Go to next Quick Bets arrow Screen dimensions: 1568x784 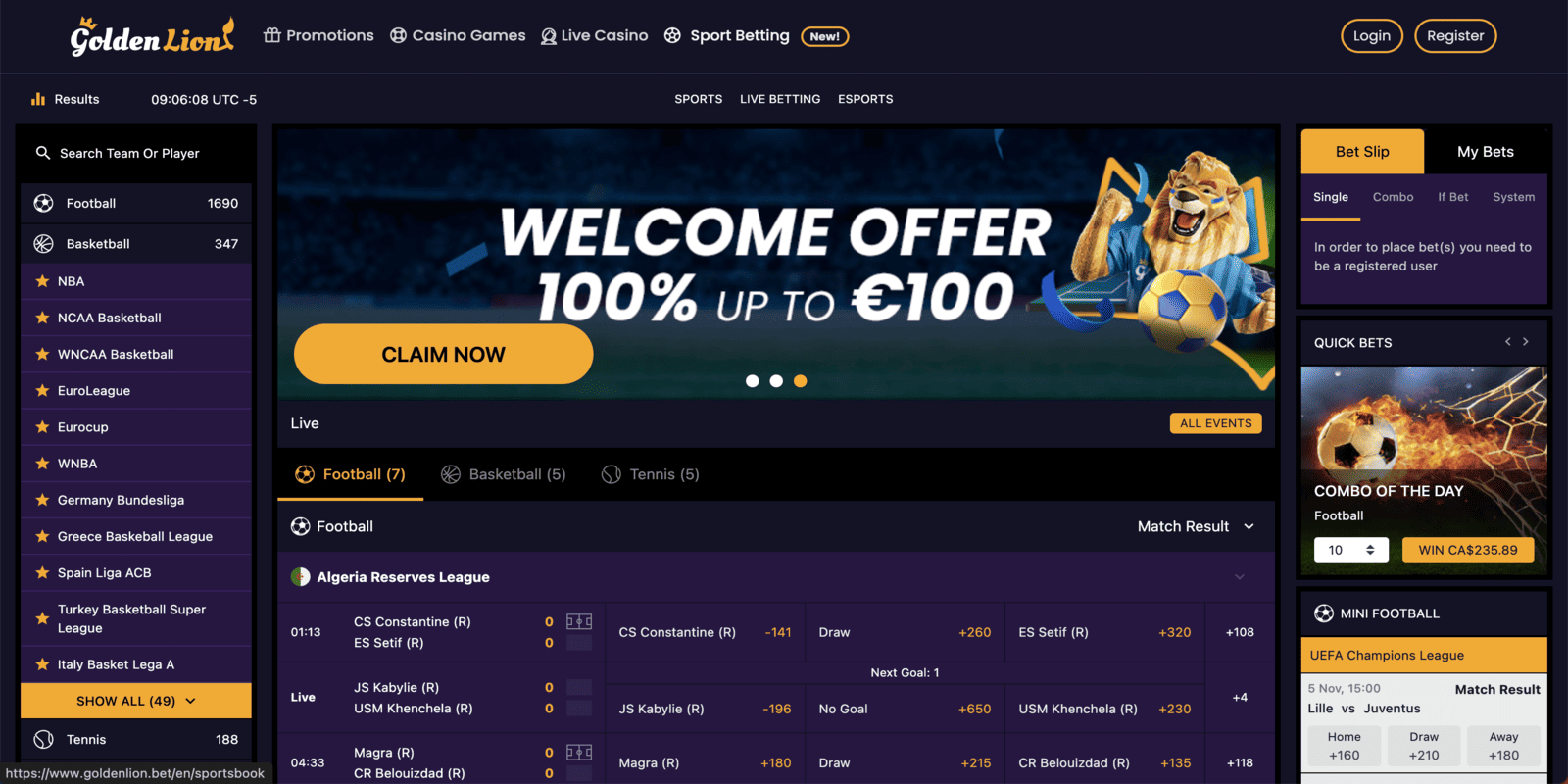1525,342
